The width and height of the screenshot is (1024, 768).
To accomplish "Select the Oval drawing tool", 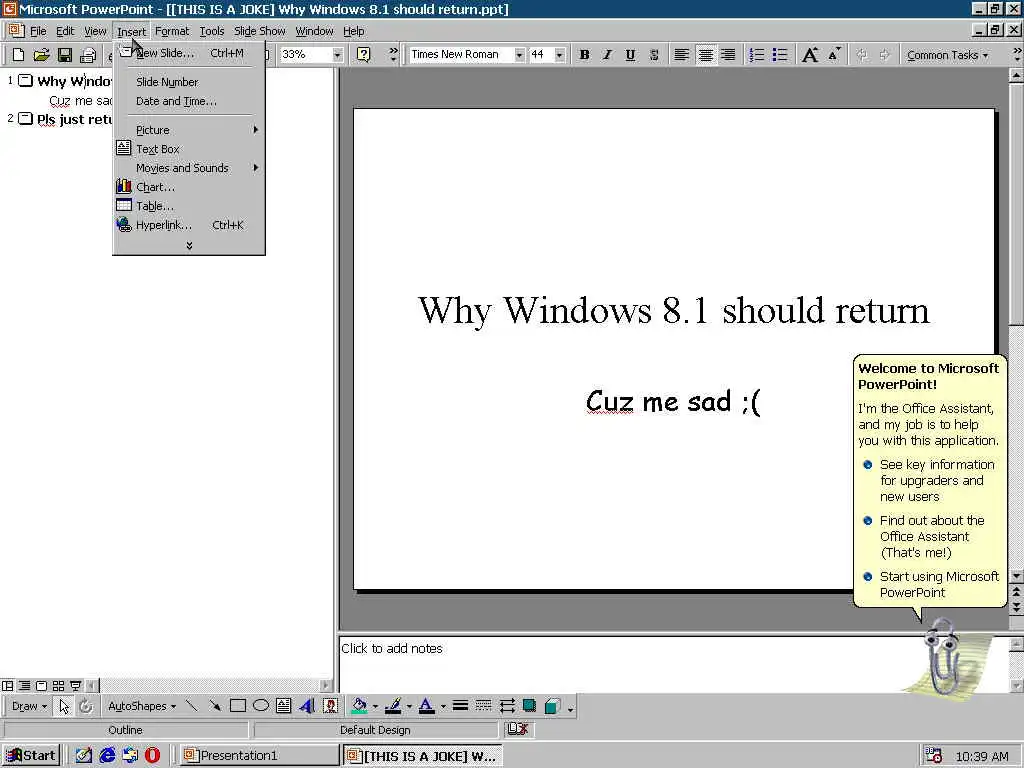I will tap(261, 706).
